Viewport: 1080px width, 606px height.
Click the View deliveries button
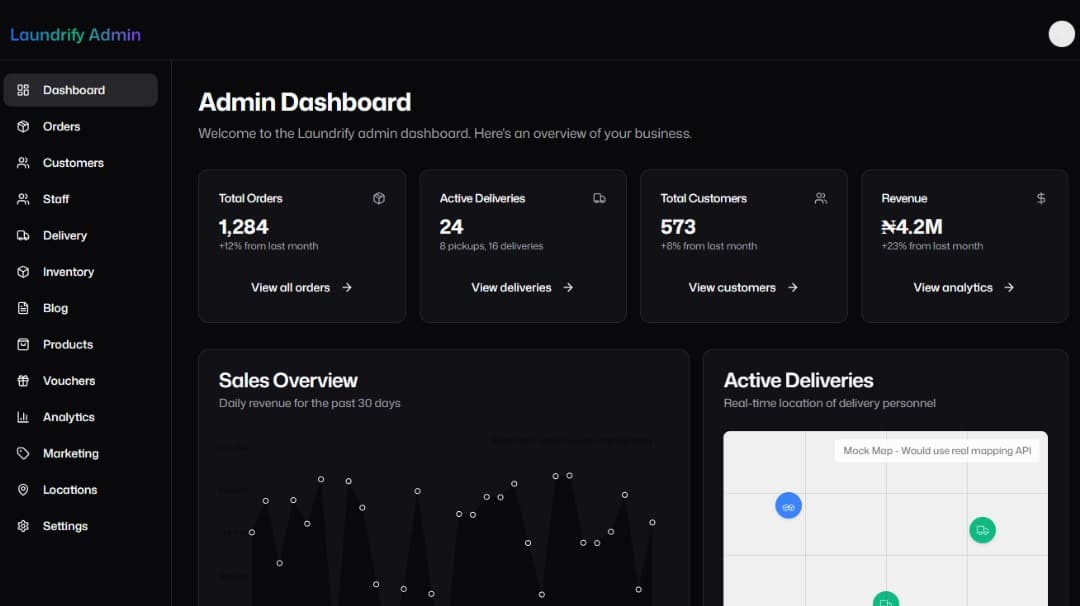coord(523,288)
